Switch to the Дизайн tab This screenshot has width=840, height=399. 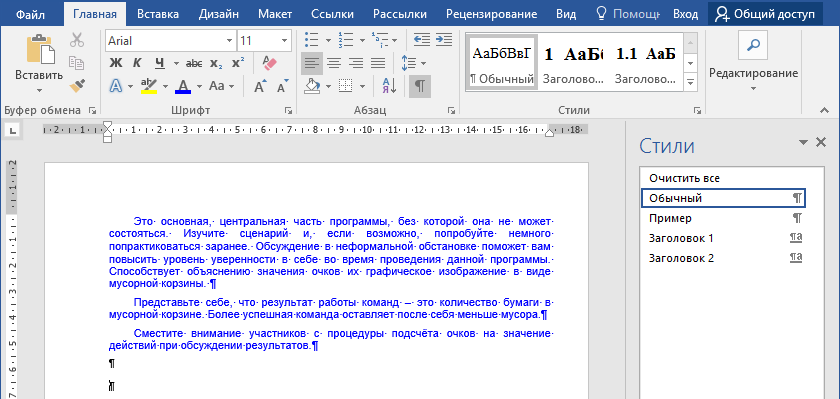[219, 14]
